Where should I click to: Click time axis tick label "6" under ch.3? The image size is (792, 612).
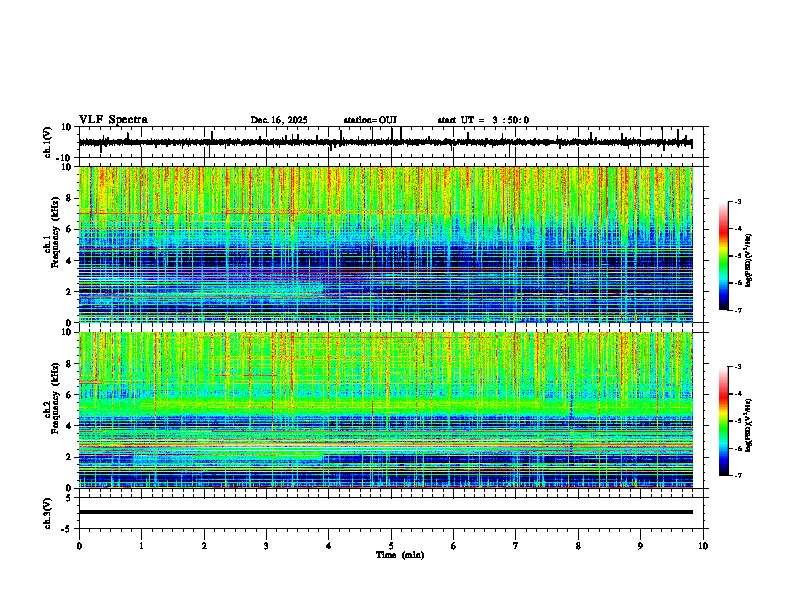(454, 546)
